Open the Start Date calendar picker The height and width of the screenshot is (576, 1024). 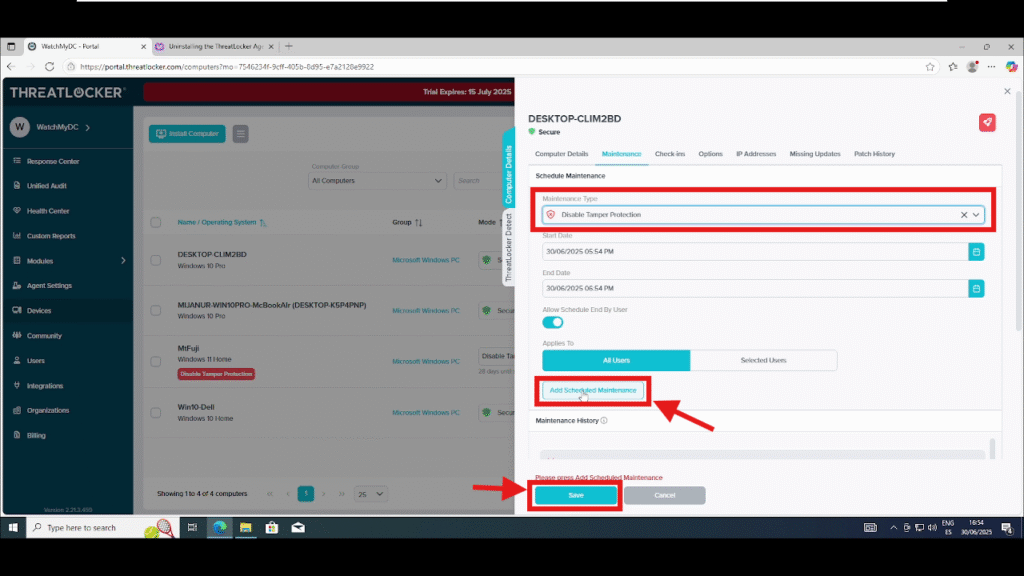[976, 251]
